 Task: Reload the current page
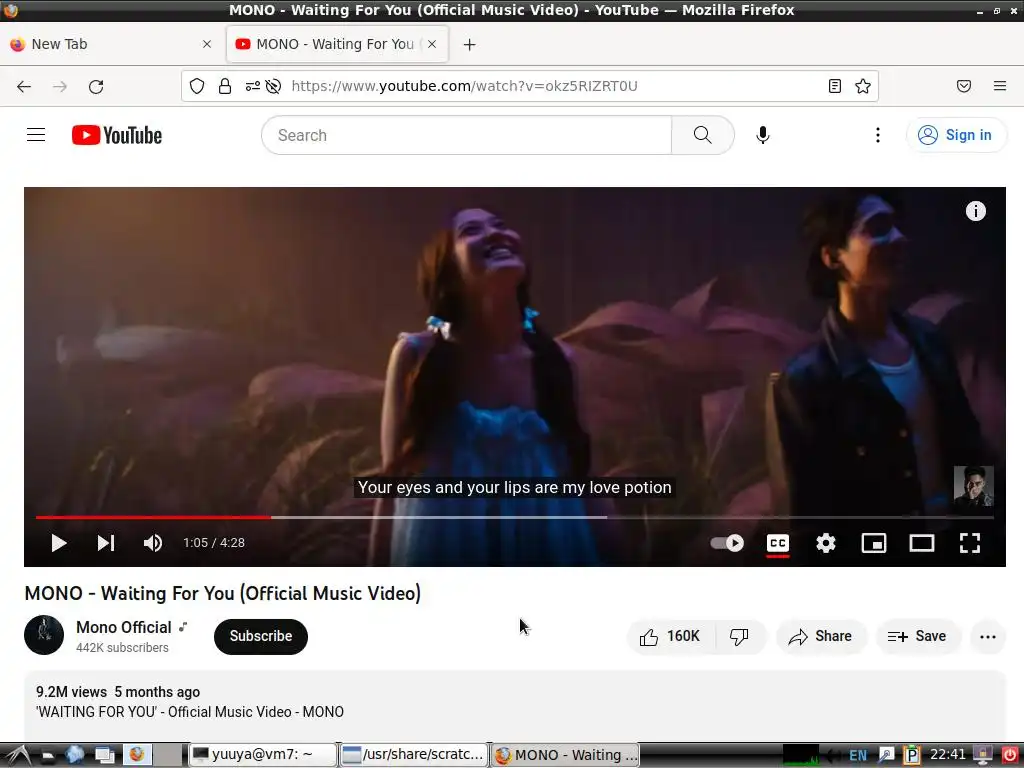pyautogui.click(x=96, y=86)
